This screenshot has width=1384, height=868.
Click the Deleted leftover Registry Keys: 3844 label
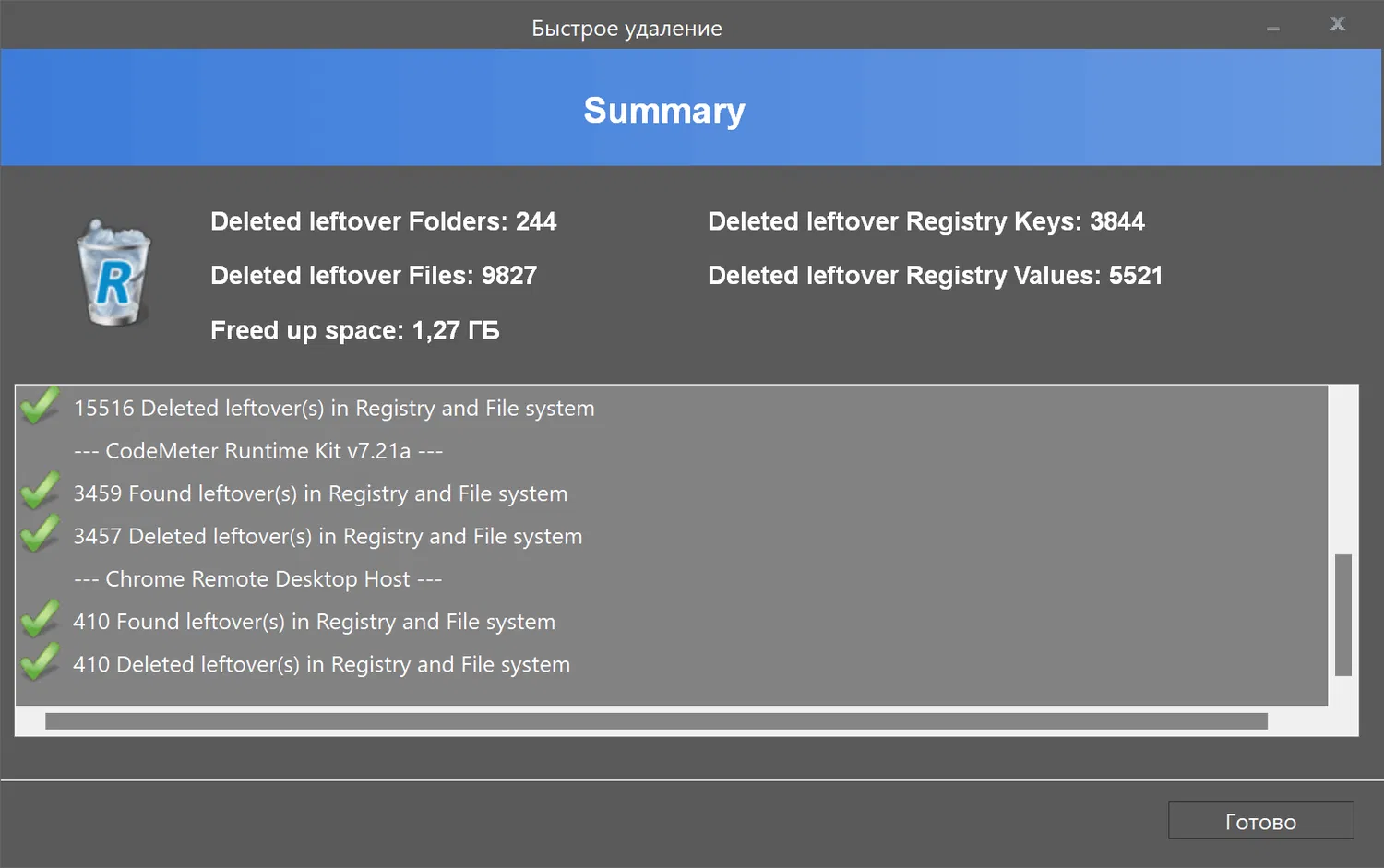click(x=925, y=221)
